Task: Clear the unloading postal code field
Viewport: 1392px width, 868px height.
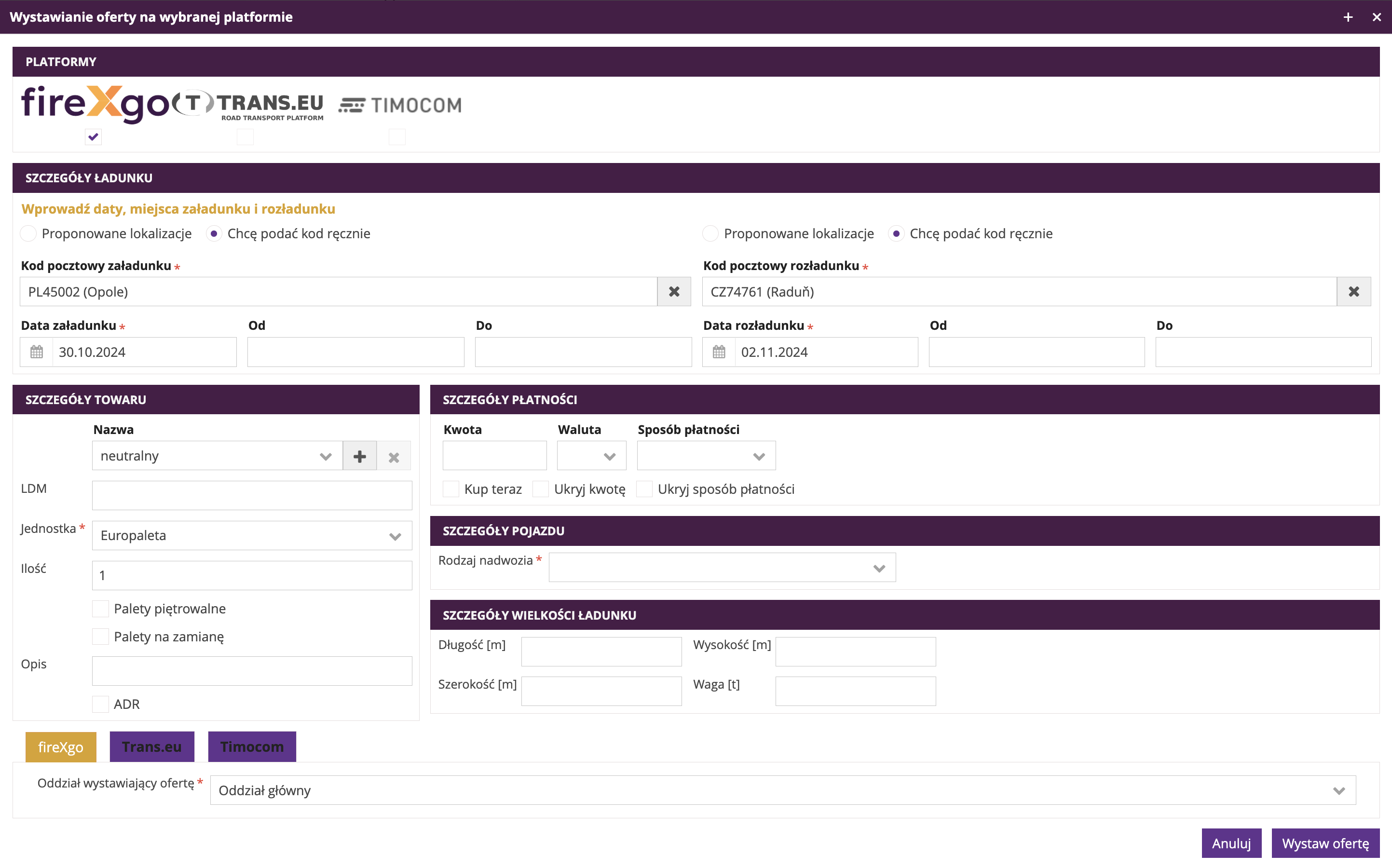Action: click(x=1353, y=292)
